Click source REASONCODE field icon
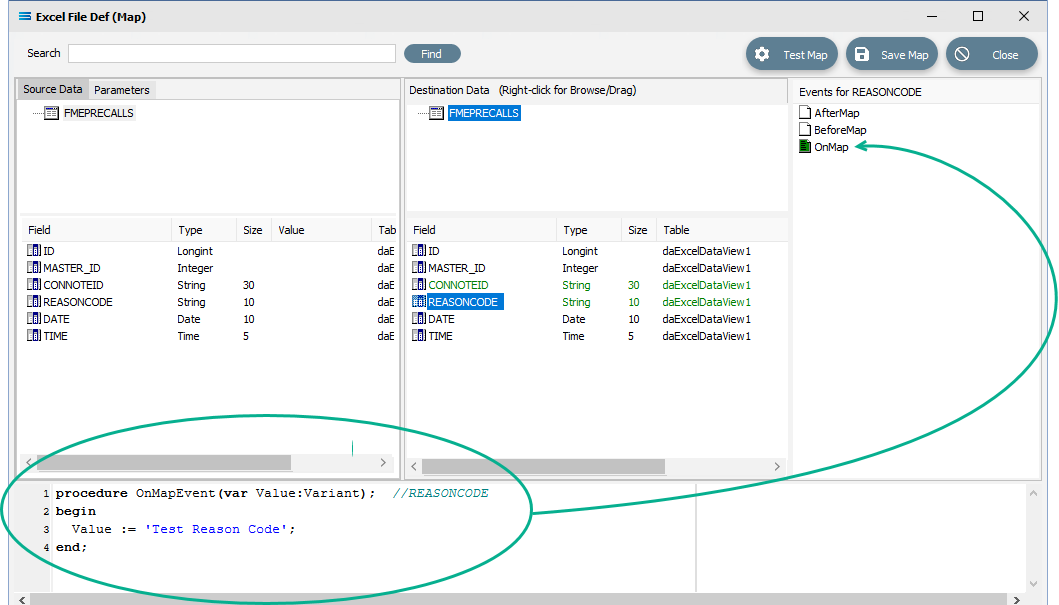 (x=34, y=301)
